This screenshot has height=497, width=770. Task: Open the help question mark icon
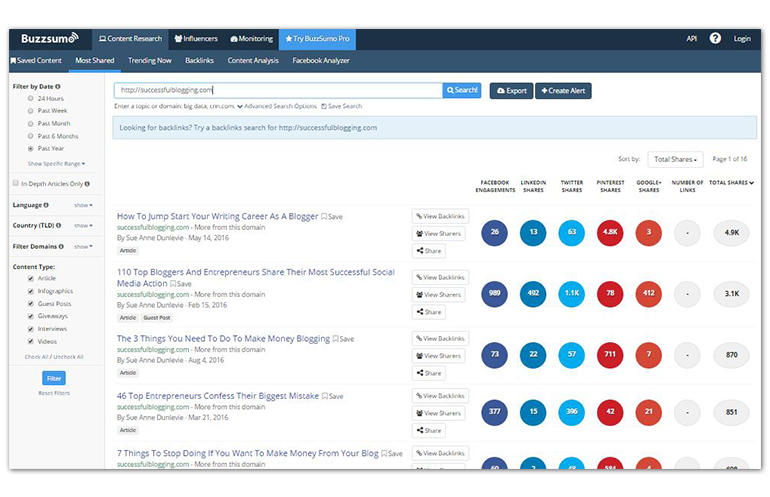coord(715,38)
